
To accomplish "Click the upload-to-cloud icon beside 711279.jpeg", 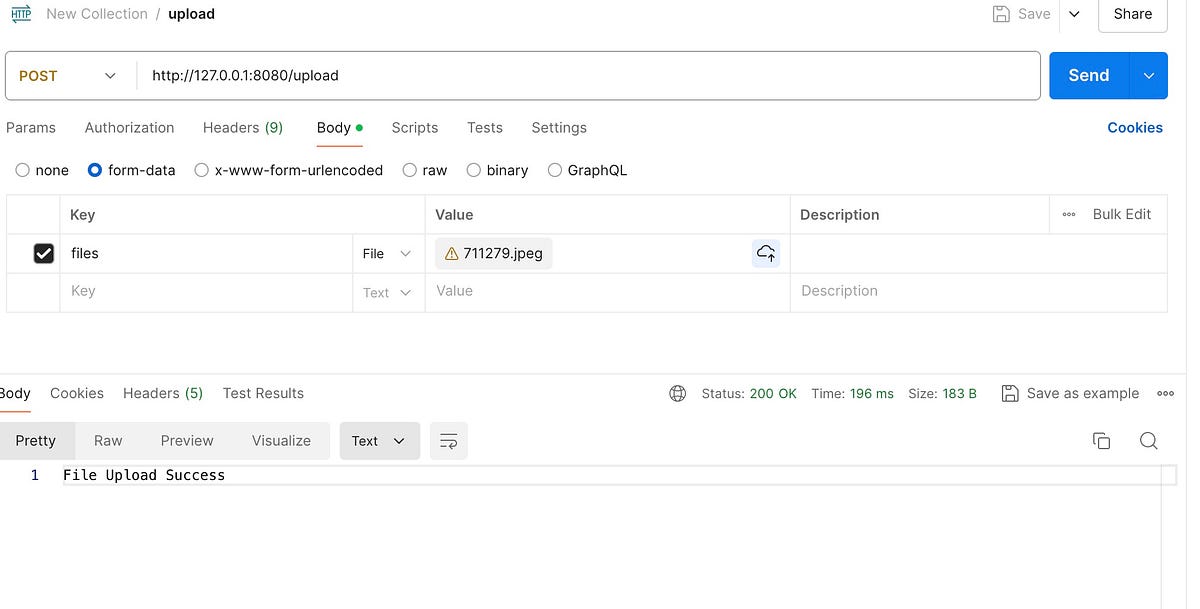I will pyautogui.click(x=766, y=253).
